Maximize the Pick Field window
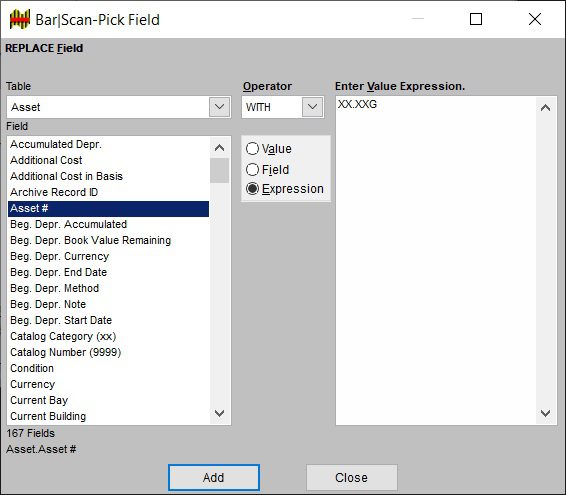Image resolution: width=566 pixels, height=495 pixels. [476, 19]
